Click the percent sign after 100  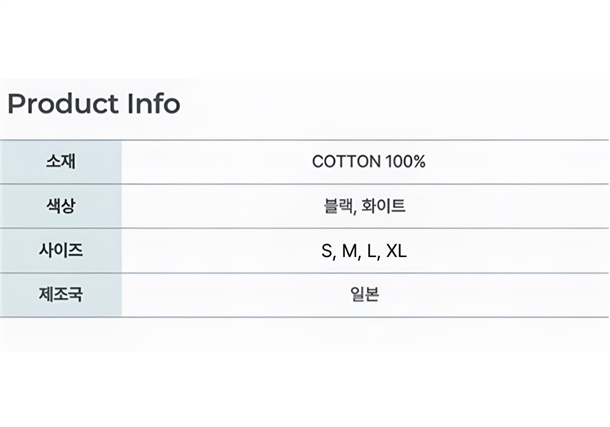419,161
